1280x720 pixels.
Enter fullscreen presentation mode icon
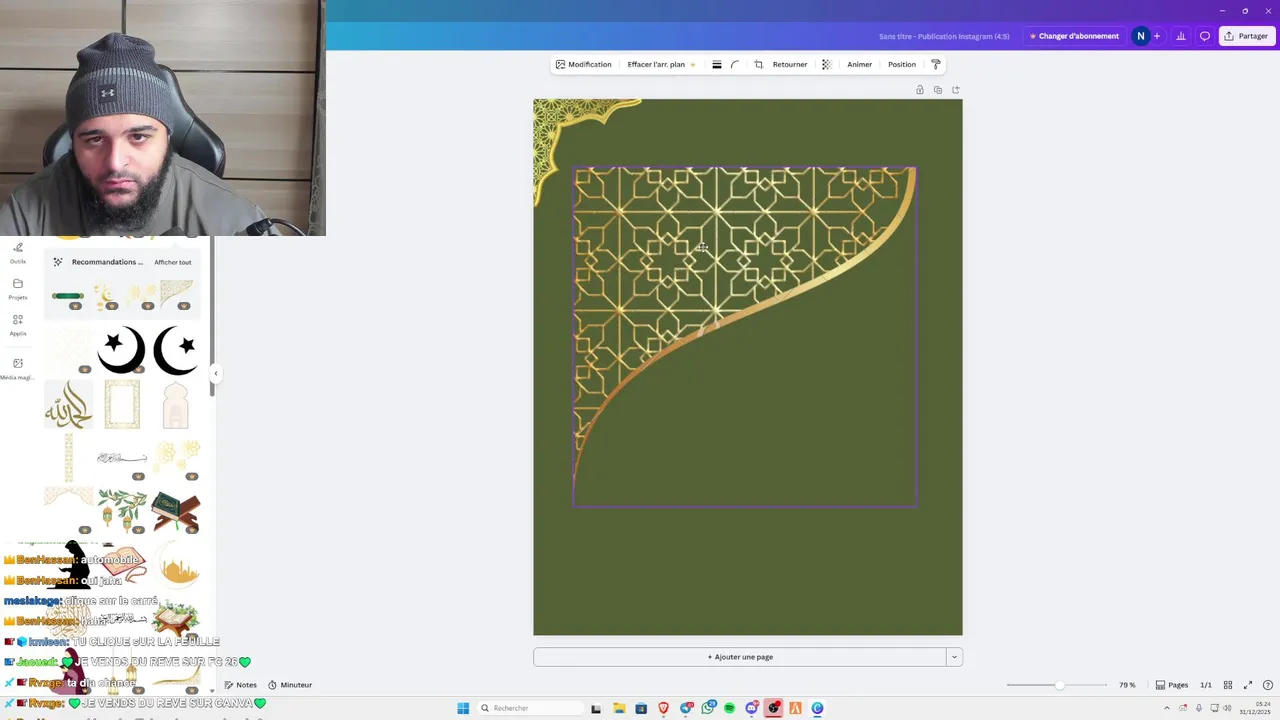coord(1248,685)
